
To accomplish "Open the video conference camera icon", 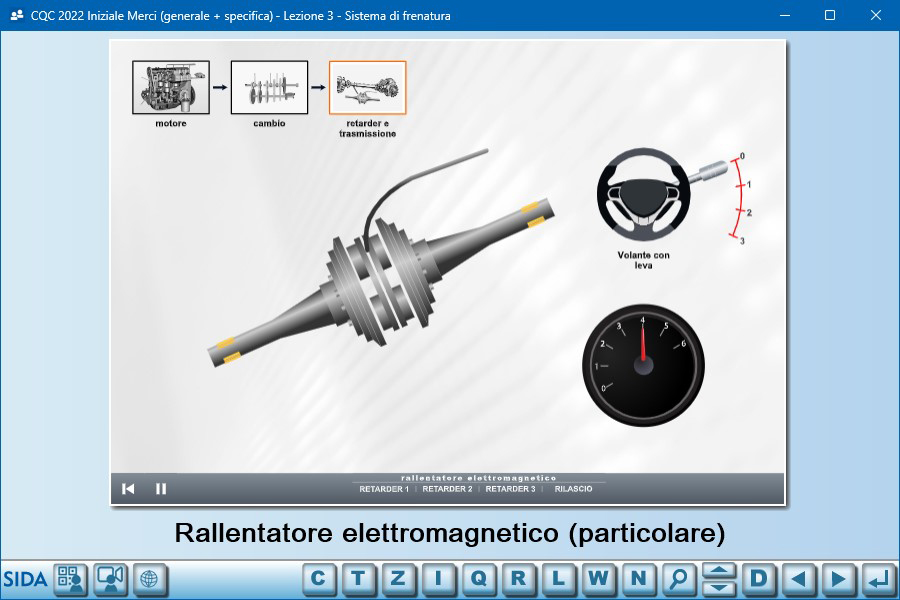I will pos(111,578).
